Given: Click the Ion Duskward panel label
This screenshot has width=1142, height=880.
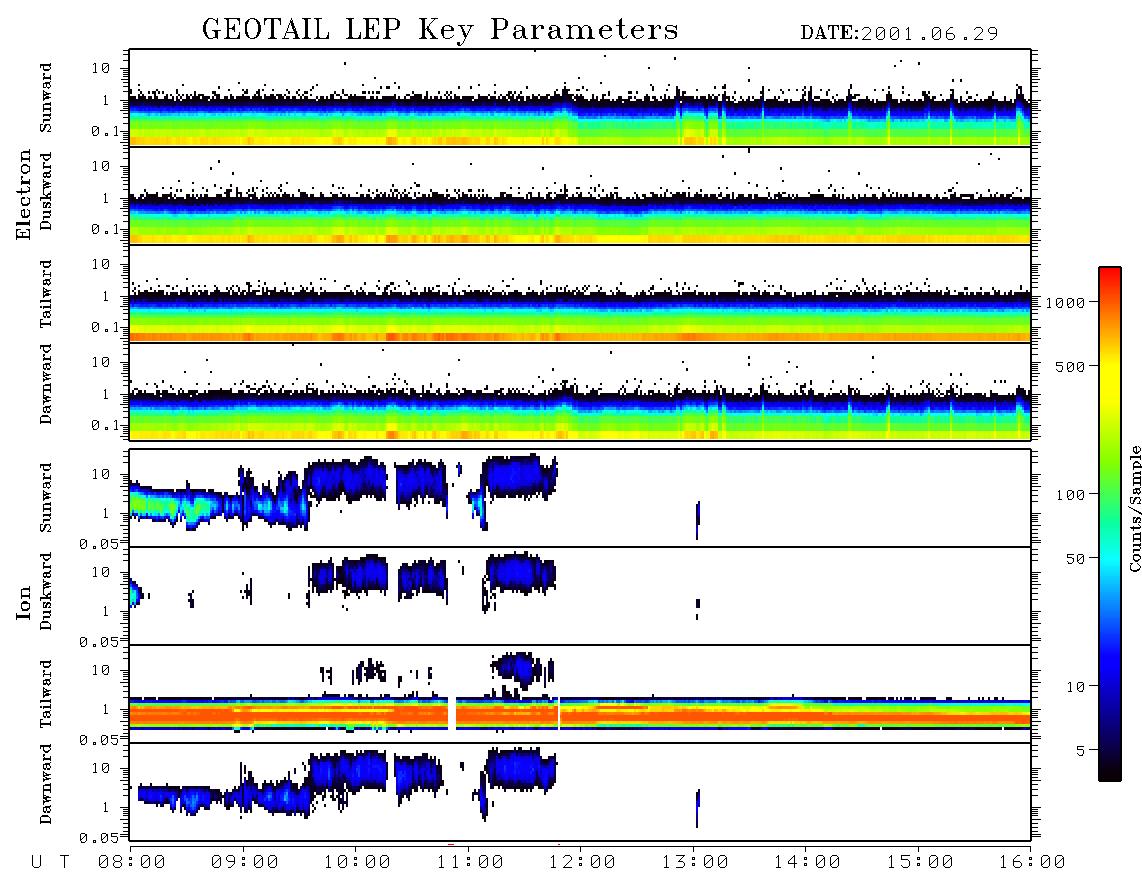Looking at the screenshot, I should point(46,592).
